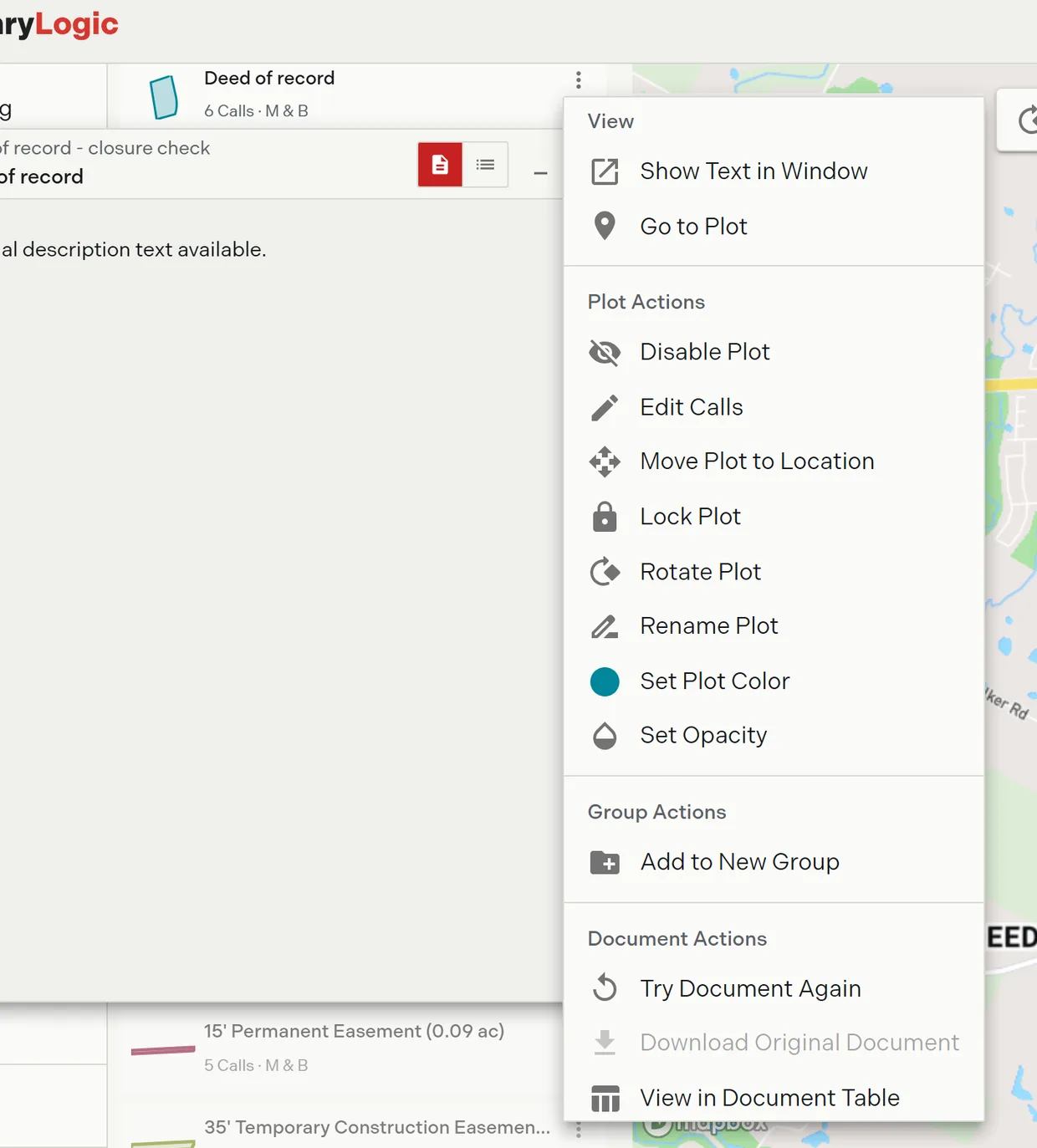Click the Set Opacity droplet icon
Screen dimensions: 1037x1148
[x=605, y=736]
